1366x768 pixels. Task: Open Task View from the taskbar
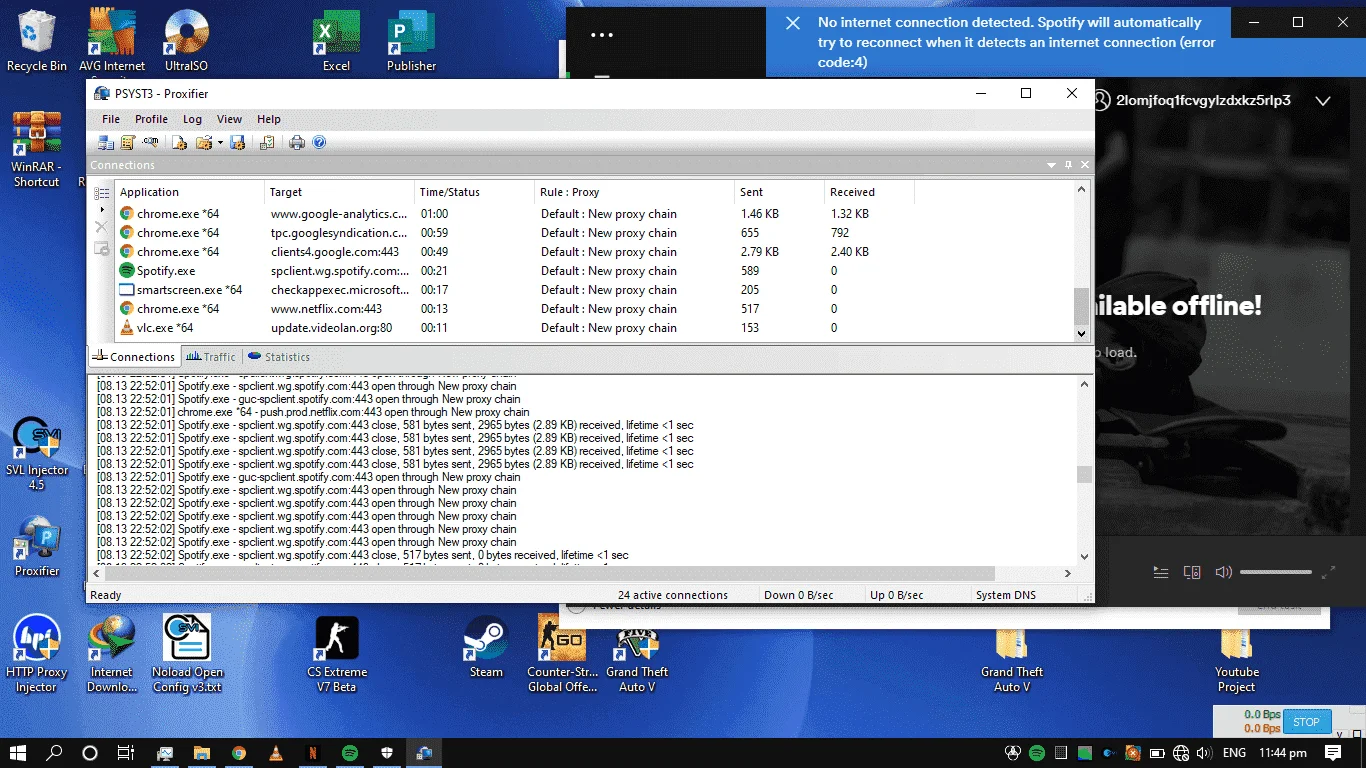click(x=126, y=753)
